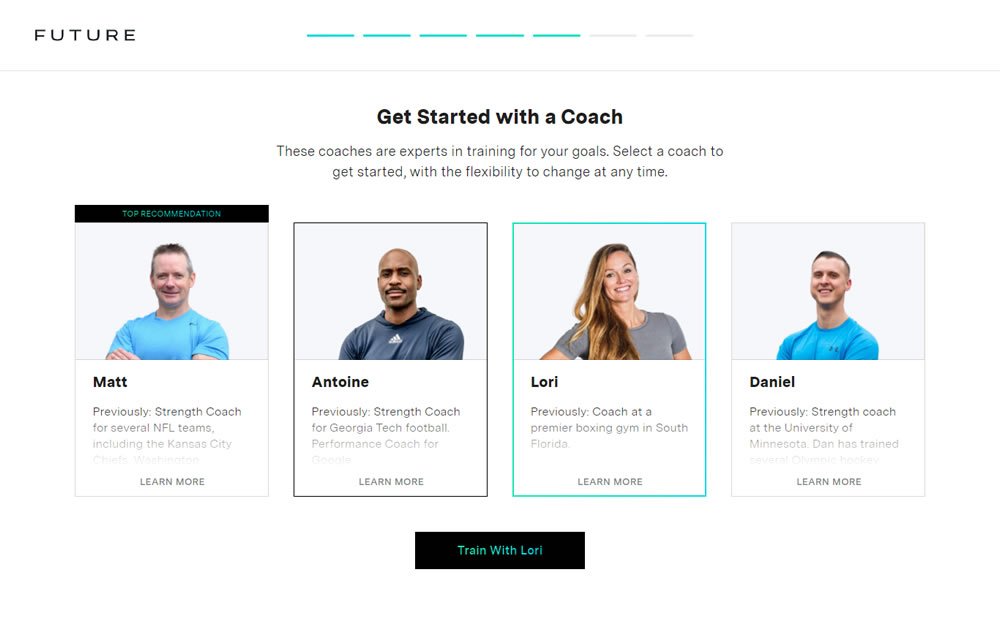Image resolution: width=1000 pixels, height=638 pixels.
Task: Open Learn More for Antoine
Action: (391, 482)
